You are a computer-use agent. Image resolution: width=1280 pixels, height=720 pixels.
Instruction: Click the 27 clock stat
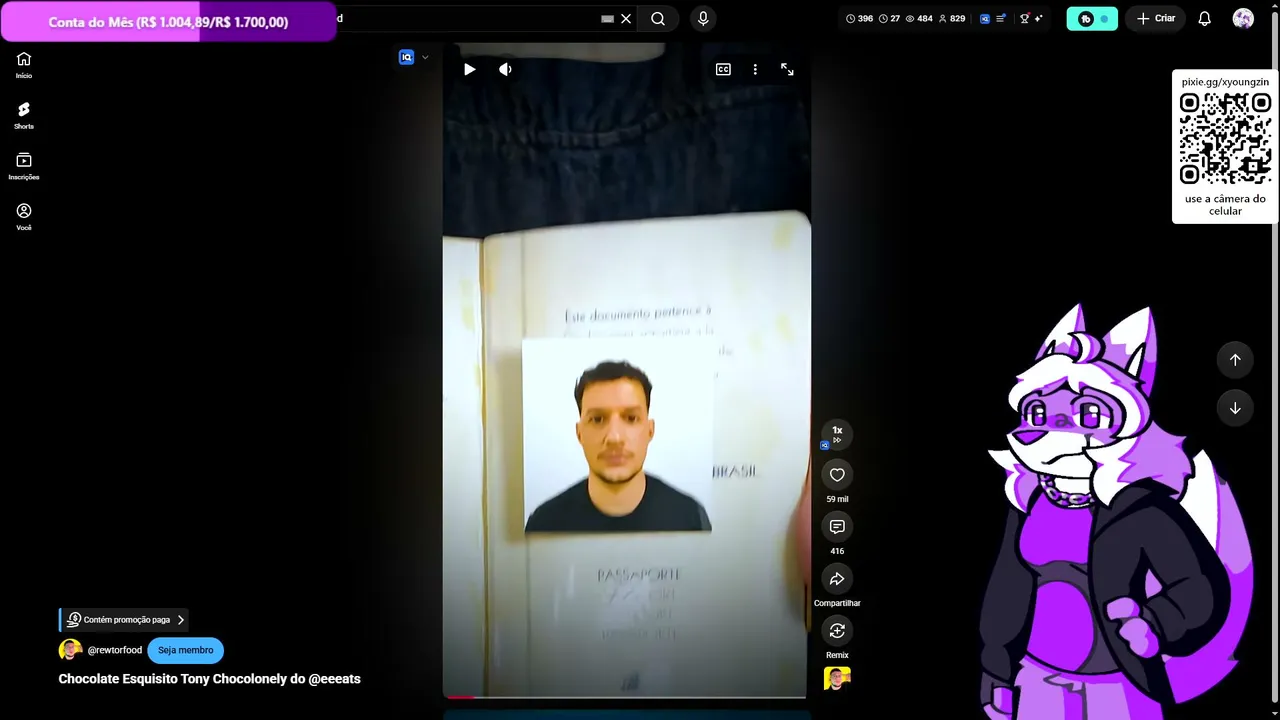(890, 18)
